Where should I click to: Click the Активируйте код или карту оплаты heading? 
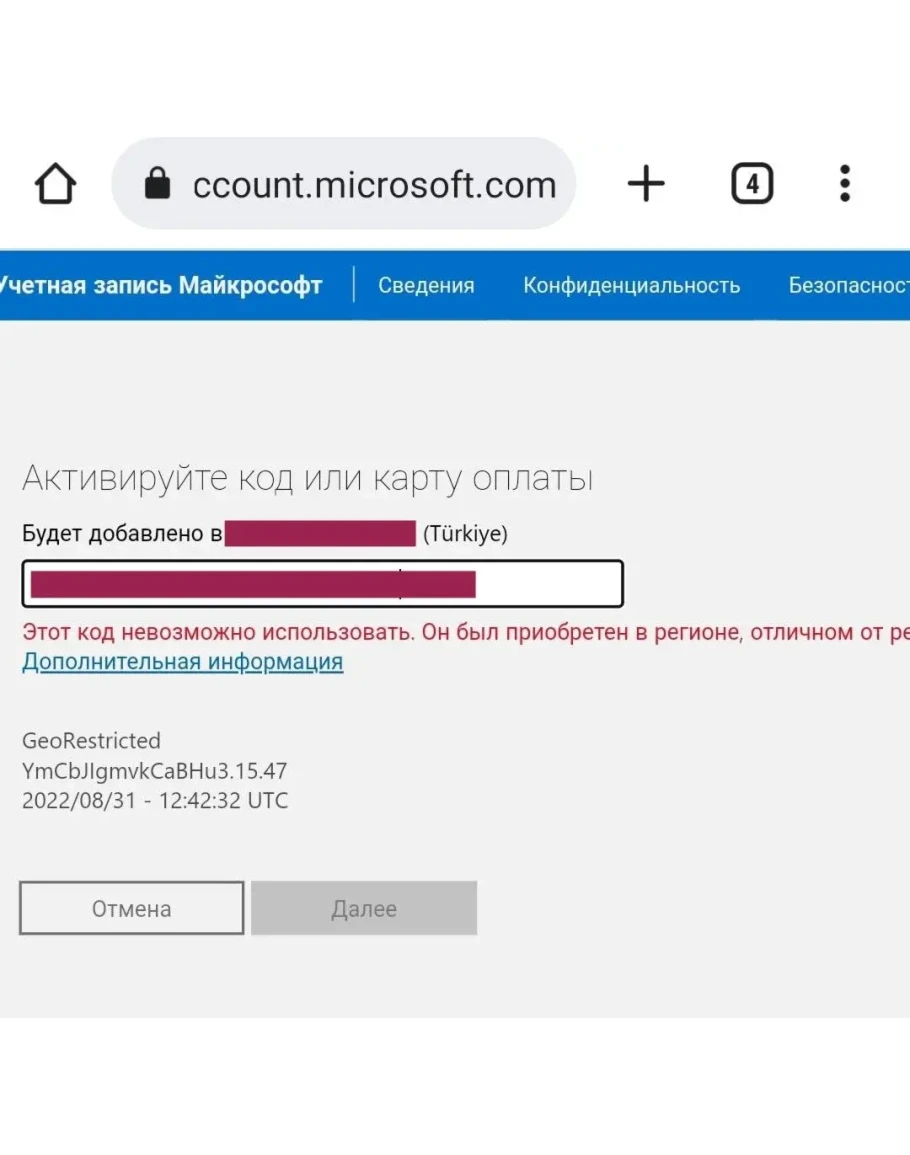point(308,479)
